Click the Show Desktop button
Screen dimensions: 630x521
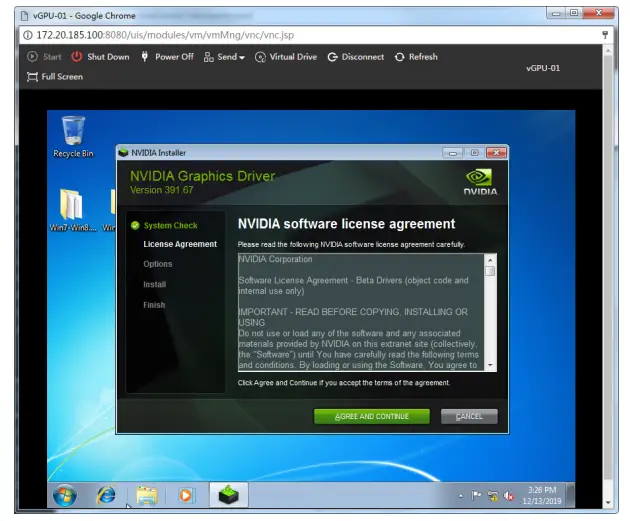click(570, 495)
